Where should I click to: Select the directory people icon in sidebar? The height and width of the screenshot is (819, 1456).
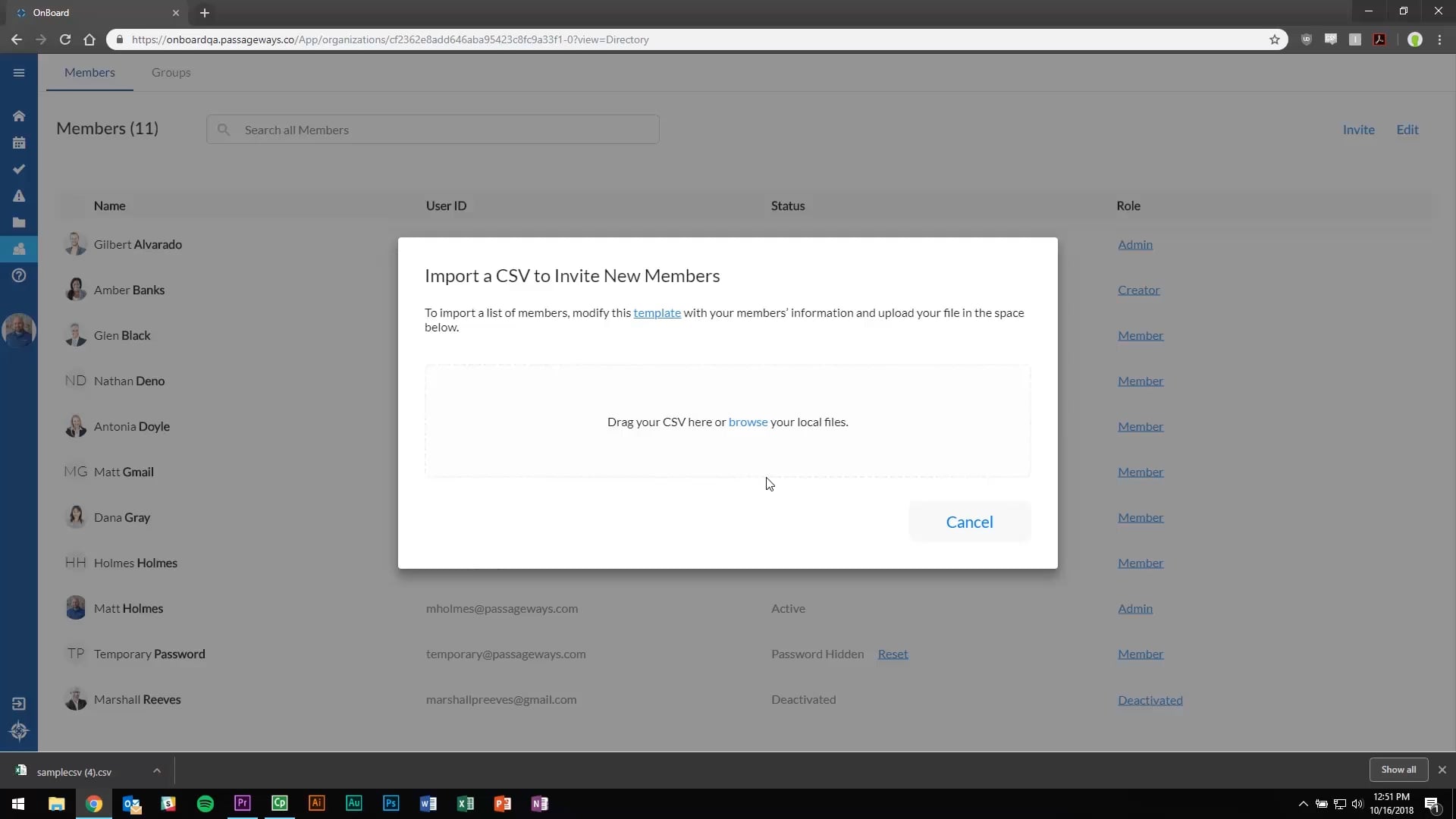[19, 249]
